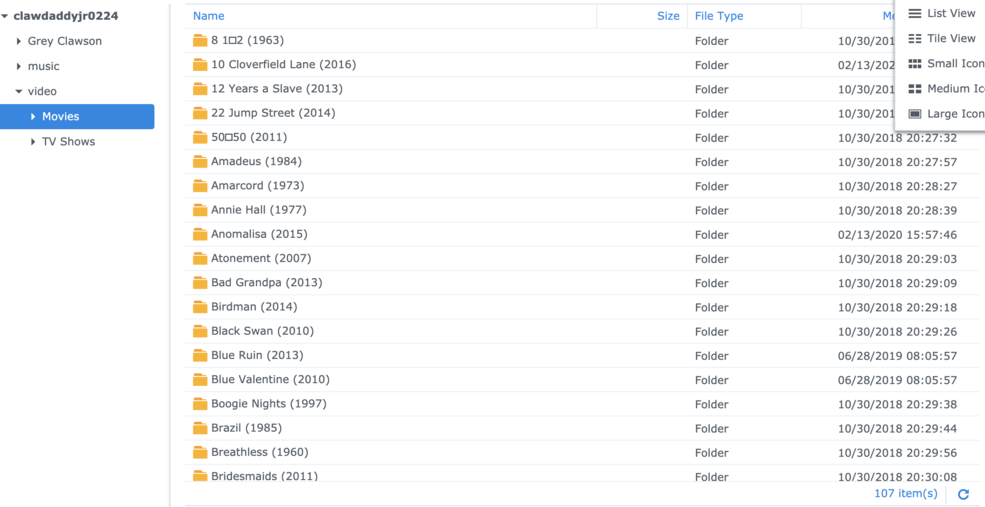Click the Birdman (2014) folder icon
This screenshot has width=985, height=507.
tap(200, 307)
